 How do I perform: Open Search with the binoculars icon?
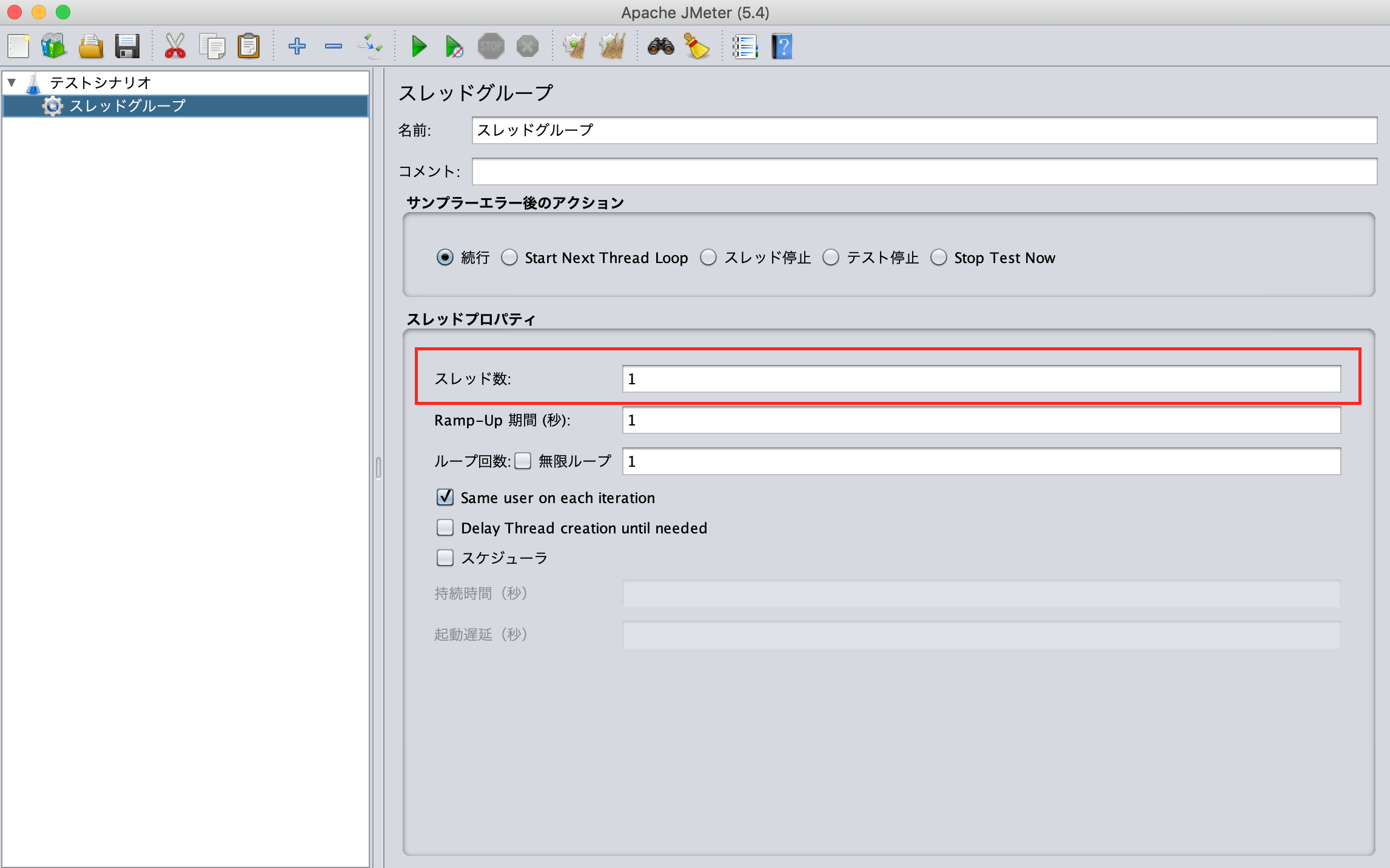tap(660, 46)
